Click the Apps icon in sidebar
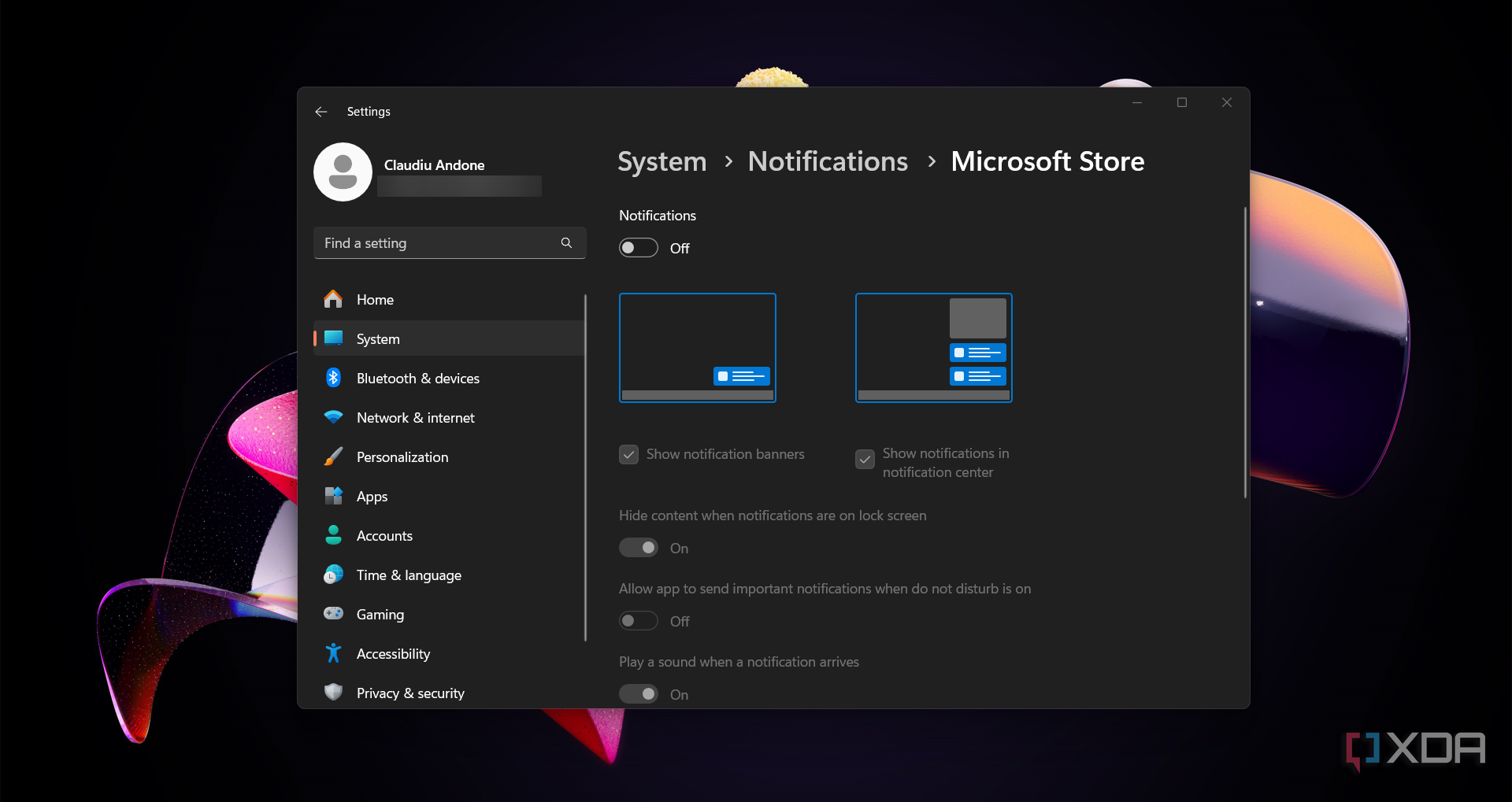 [333, 496]
